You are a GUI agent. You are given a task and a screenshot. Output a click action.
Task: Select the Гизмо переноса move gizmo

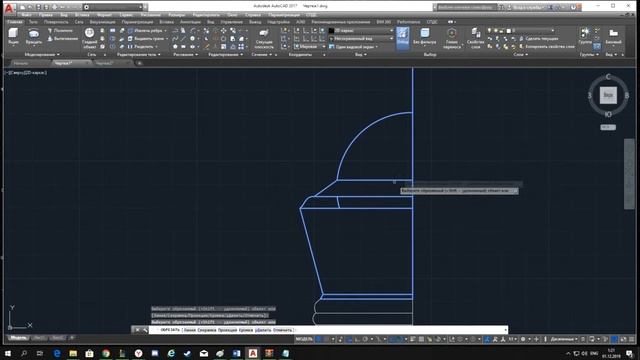click(x=451, y=38)
